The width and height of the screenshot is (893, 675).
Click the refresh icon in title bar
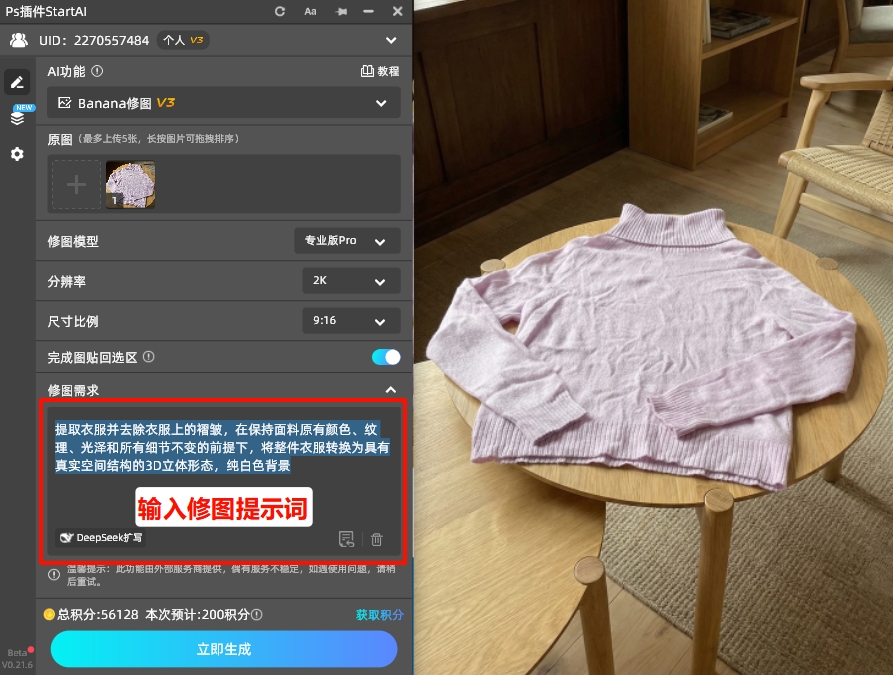(279, 11)
